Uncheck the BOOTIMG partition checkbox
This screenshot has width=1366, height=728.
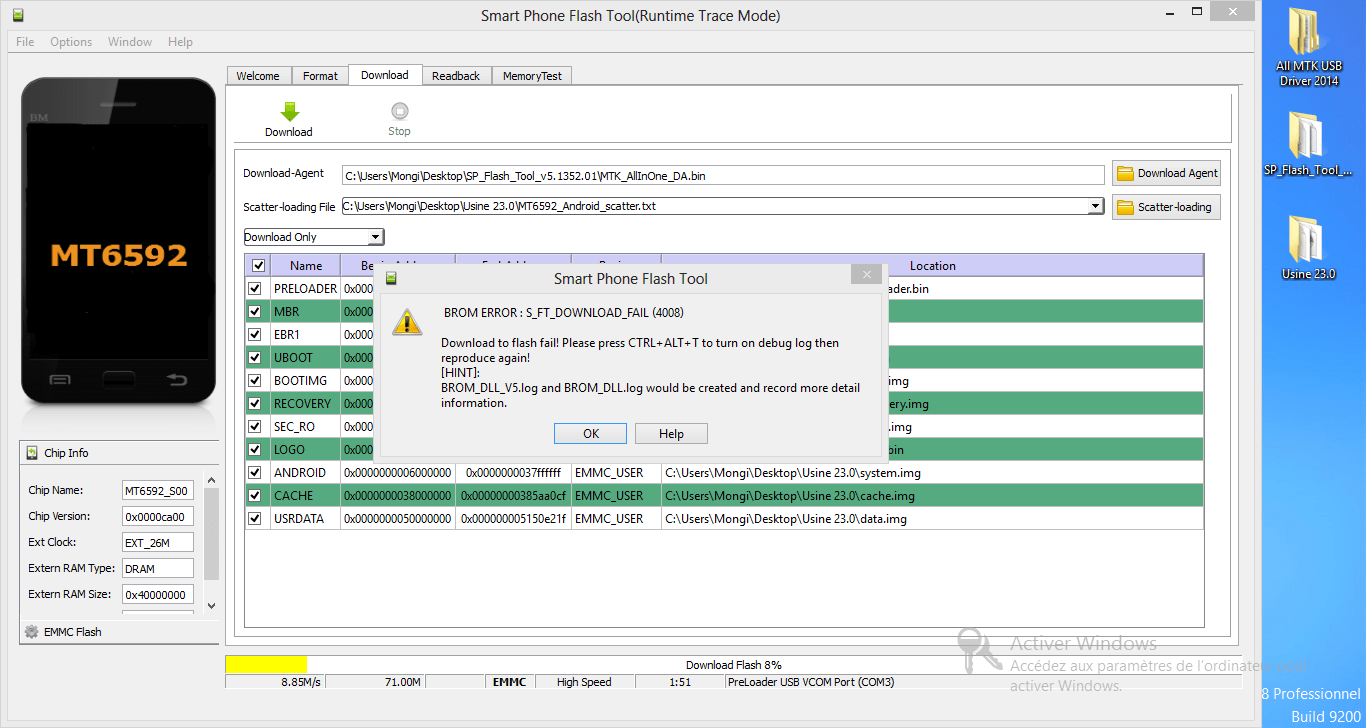click(x=255, y=381)
